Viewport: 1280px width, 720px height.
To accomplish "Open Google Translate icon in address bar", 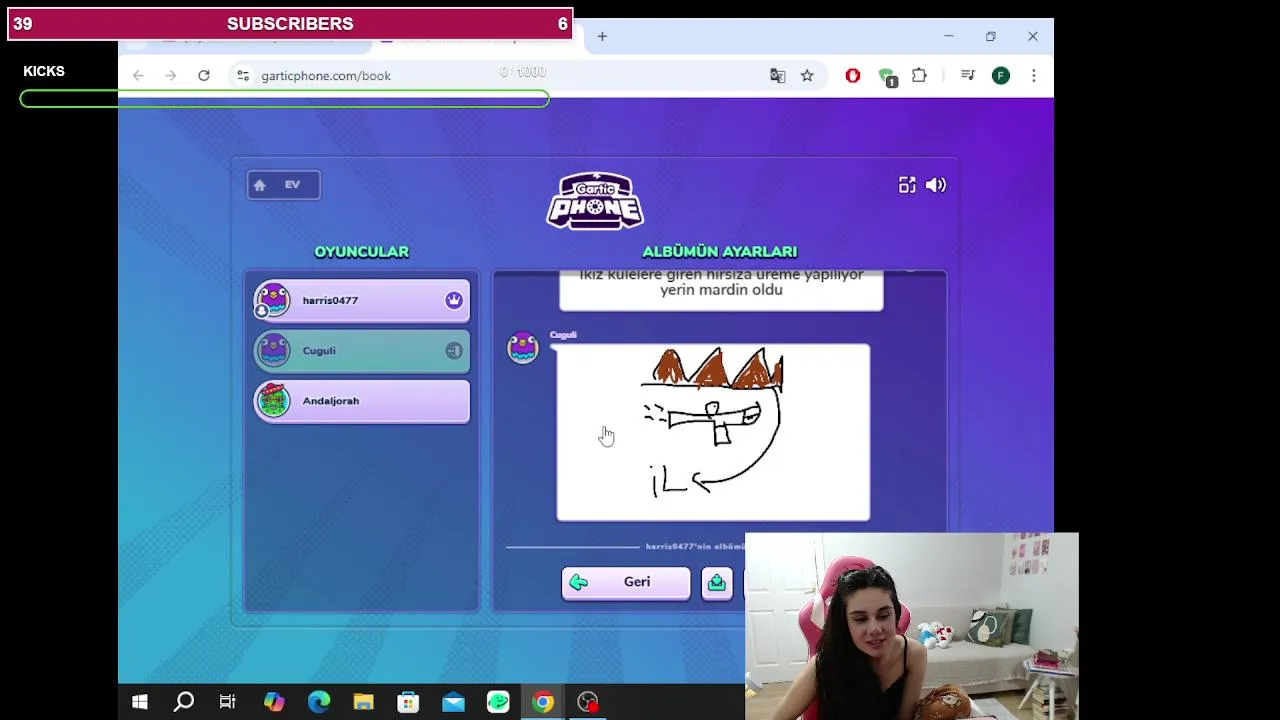I will 778,76.
